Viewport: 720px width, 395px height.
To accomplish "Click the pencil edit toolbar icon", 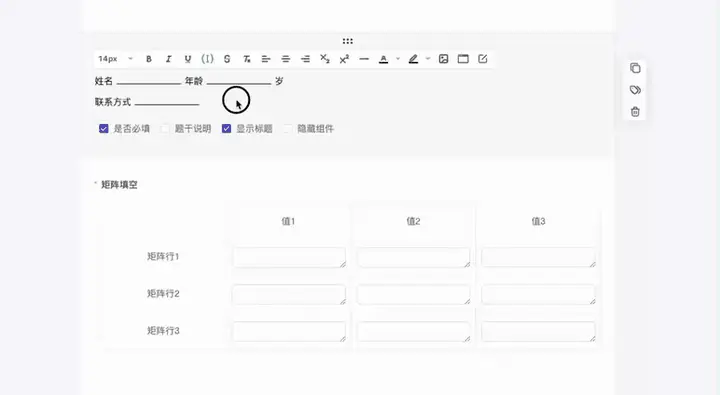I will click(483, 59).
